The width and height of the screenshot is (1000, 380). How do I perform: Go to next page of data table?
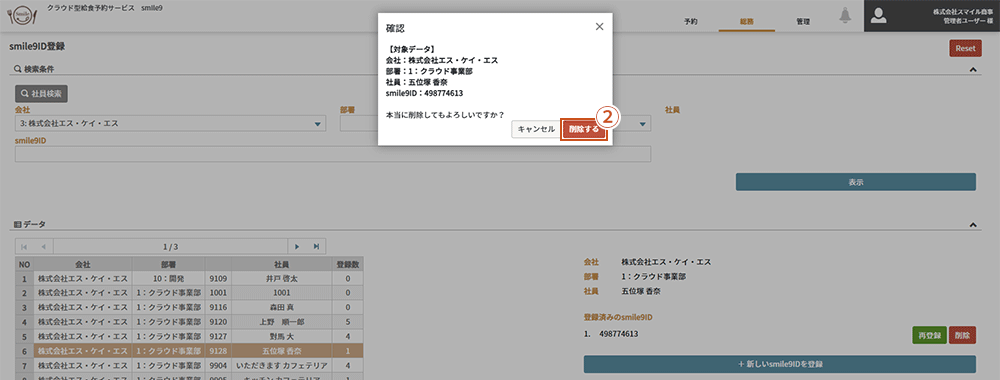click(297, 246)
